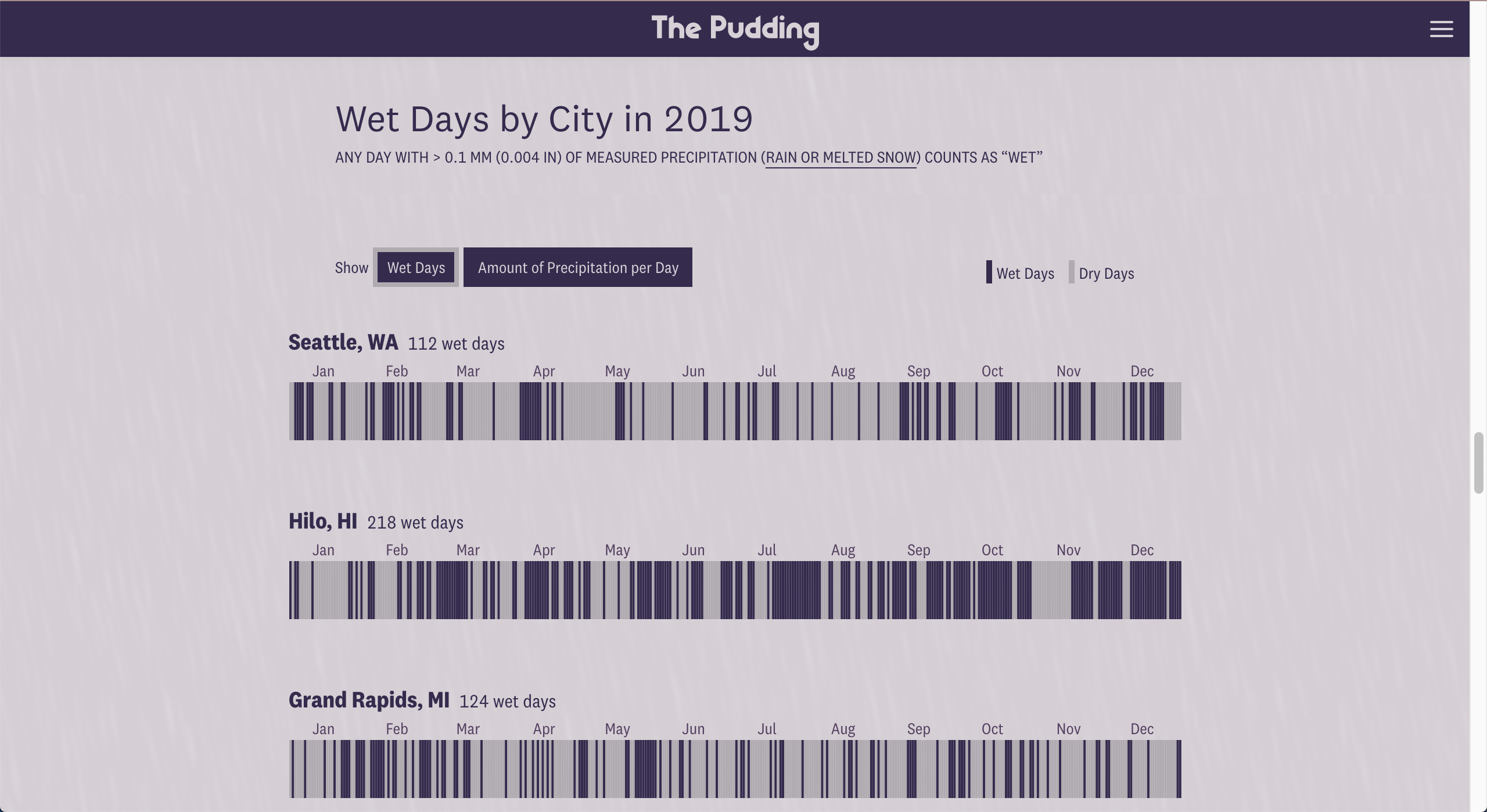Click the Wet Days legend swatch
1487x812 pixels.
pos(989,272)
